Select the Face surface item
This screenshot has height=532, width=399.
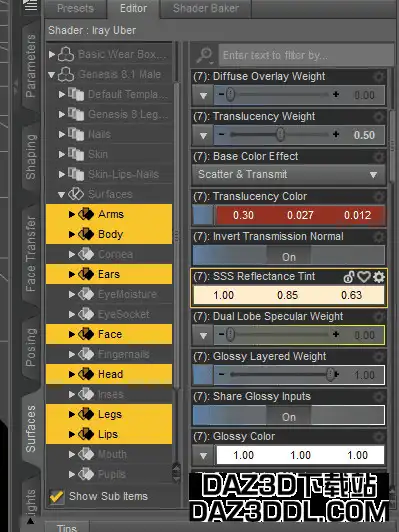point(109,334)
